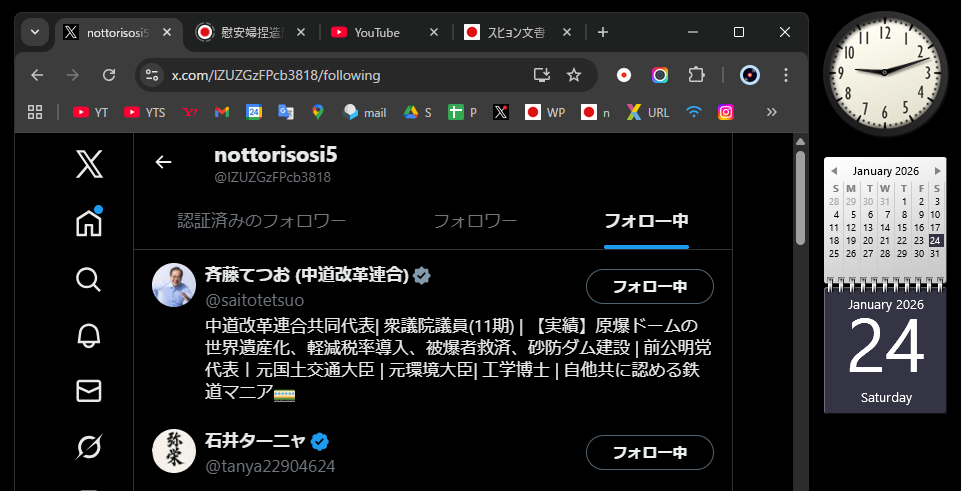The height and width of the screenshot is (491, 961).
Task: Toggle following for 石井ターニャ
Action: [x=649, y=452]
